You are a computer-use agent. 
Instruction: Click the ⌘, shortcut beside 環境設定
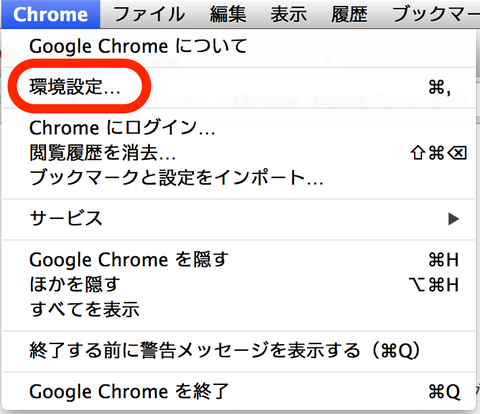tap(440, 88)
